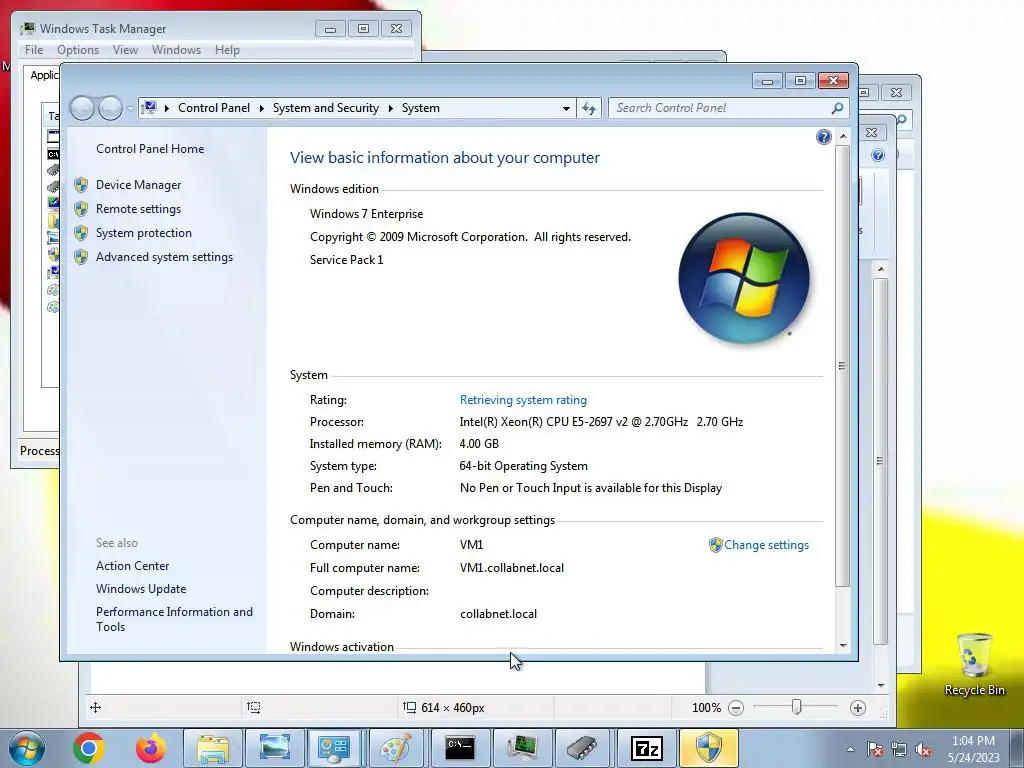The width and height of the screenshot is (1024, 768).
Task: Open Advanced system settings
Action: pyautogui.click(x=165, y=257)
